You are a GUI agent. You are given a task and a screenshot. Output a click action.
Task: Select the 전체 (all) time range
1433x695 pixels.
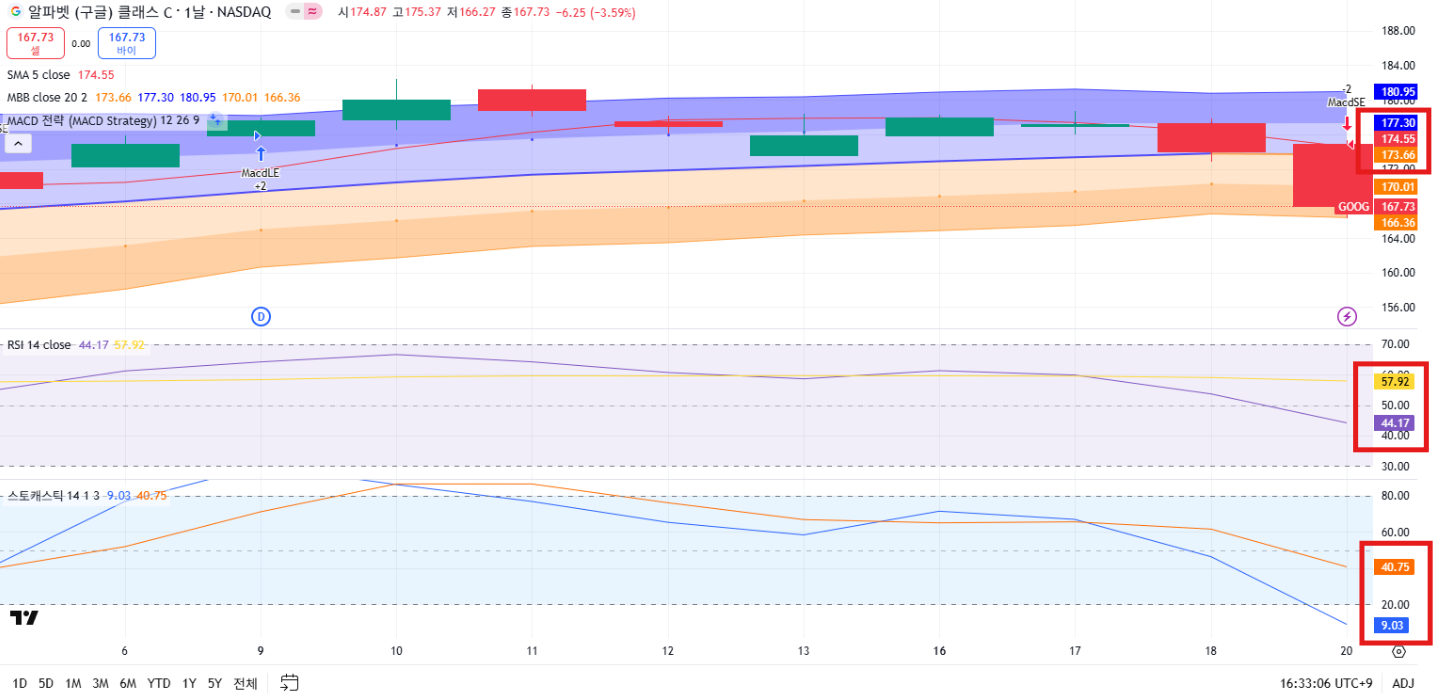(245, 684)
